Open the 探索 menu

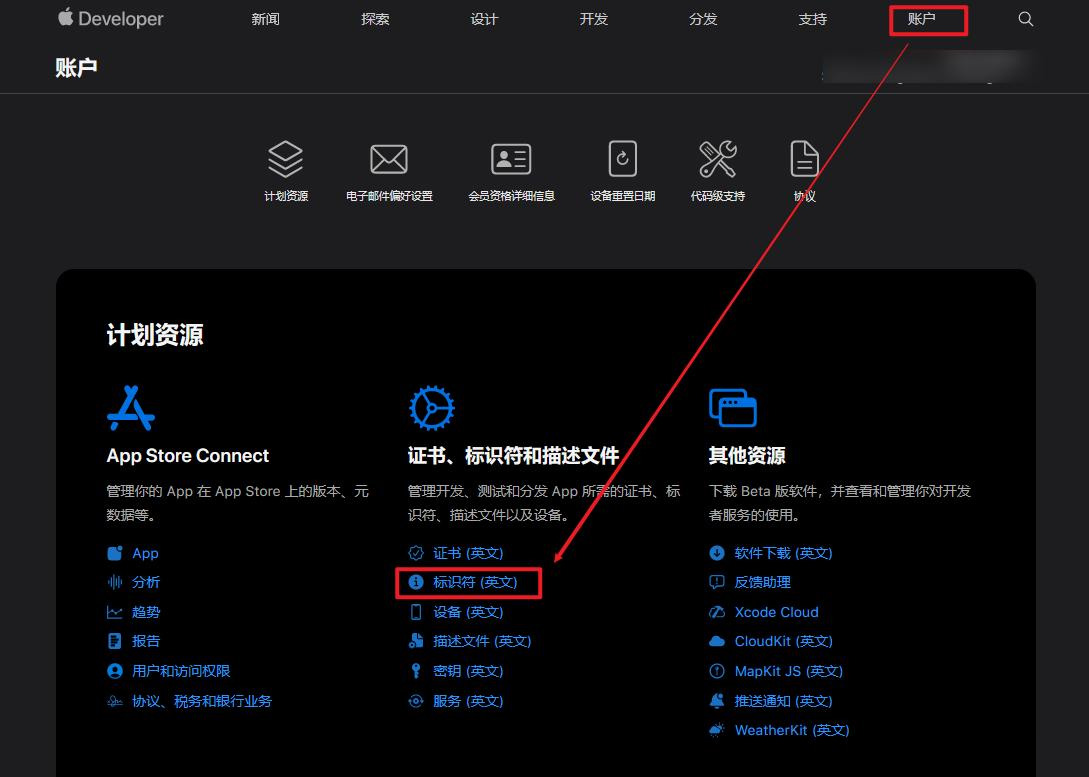coord(375,19)
